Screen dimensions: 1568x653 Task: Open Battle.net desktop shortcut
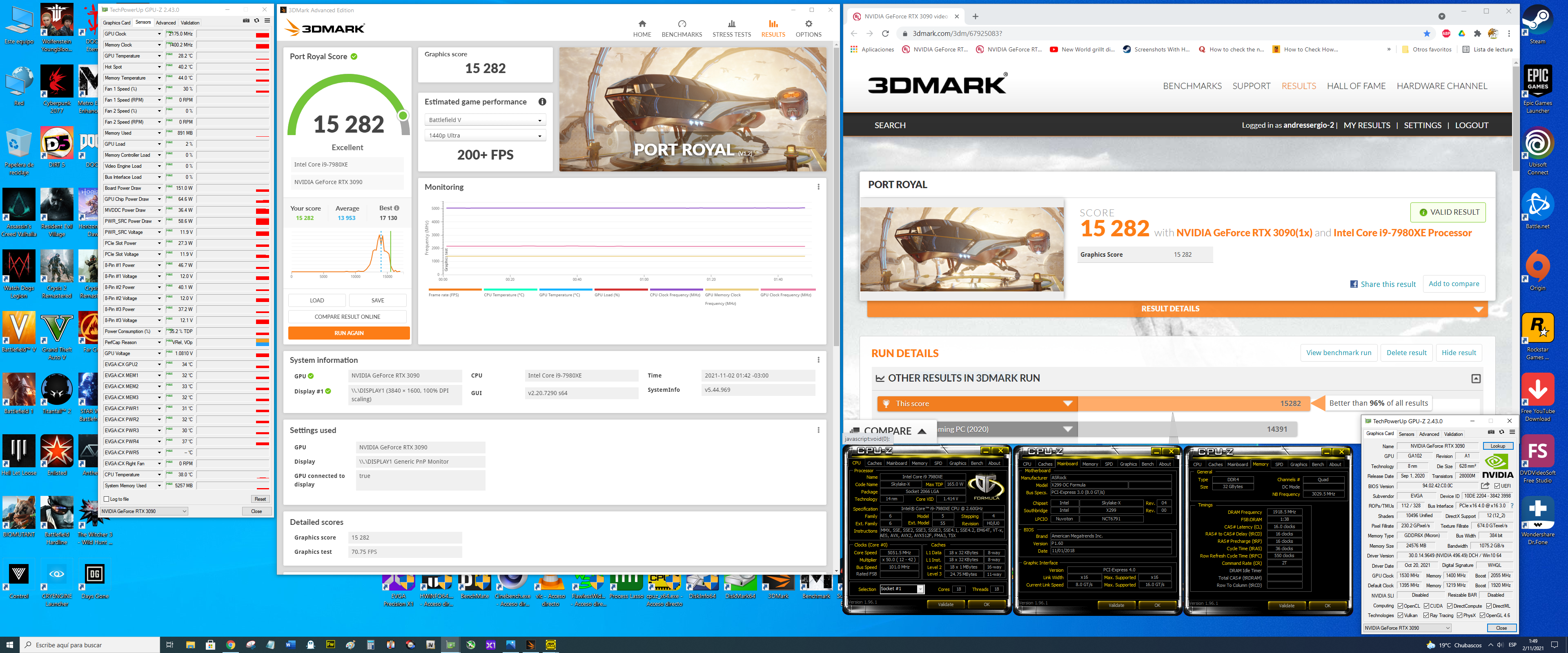1537,209
